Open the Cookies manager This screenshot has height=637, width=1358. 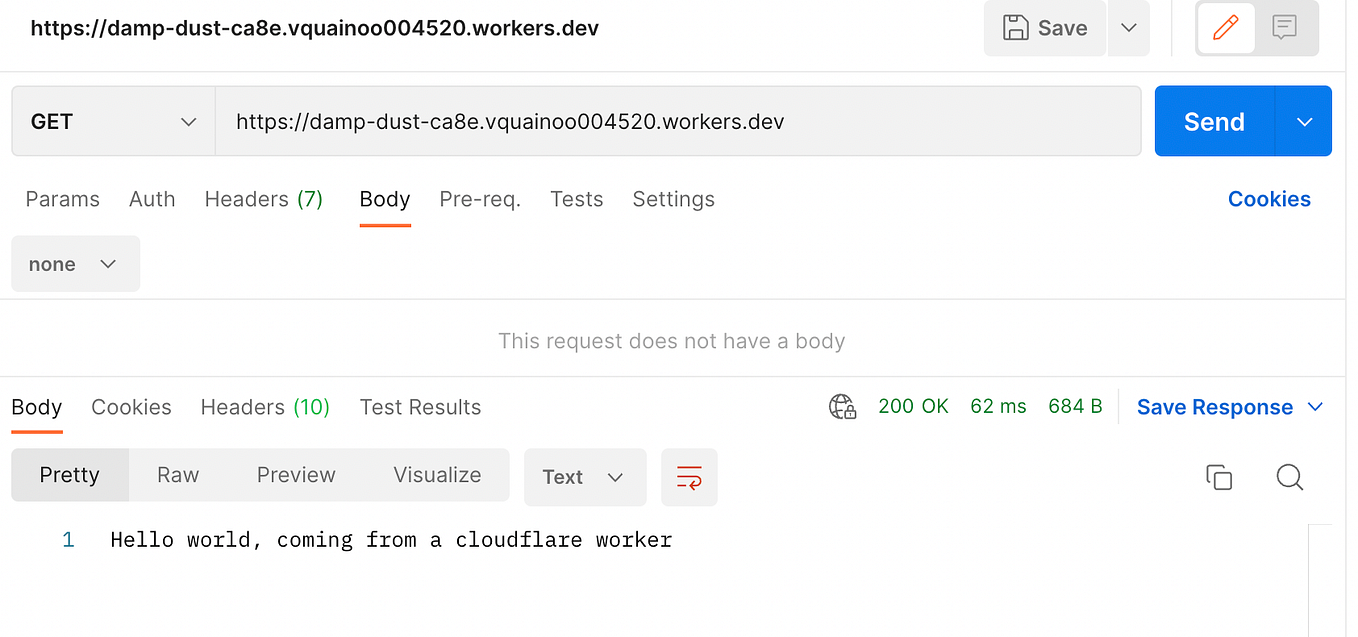[x=1269, y=199]
